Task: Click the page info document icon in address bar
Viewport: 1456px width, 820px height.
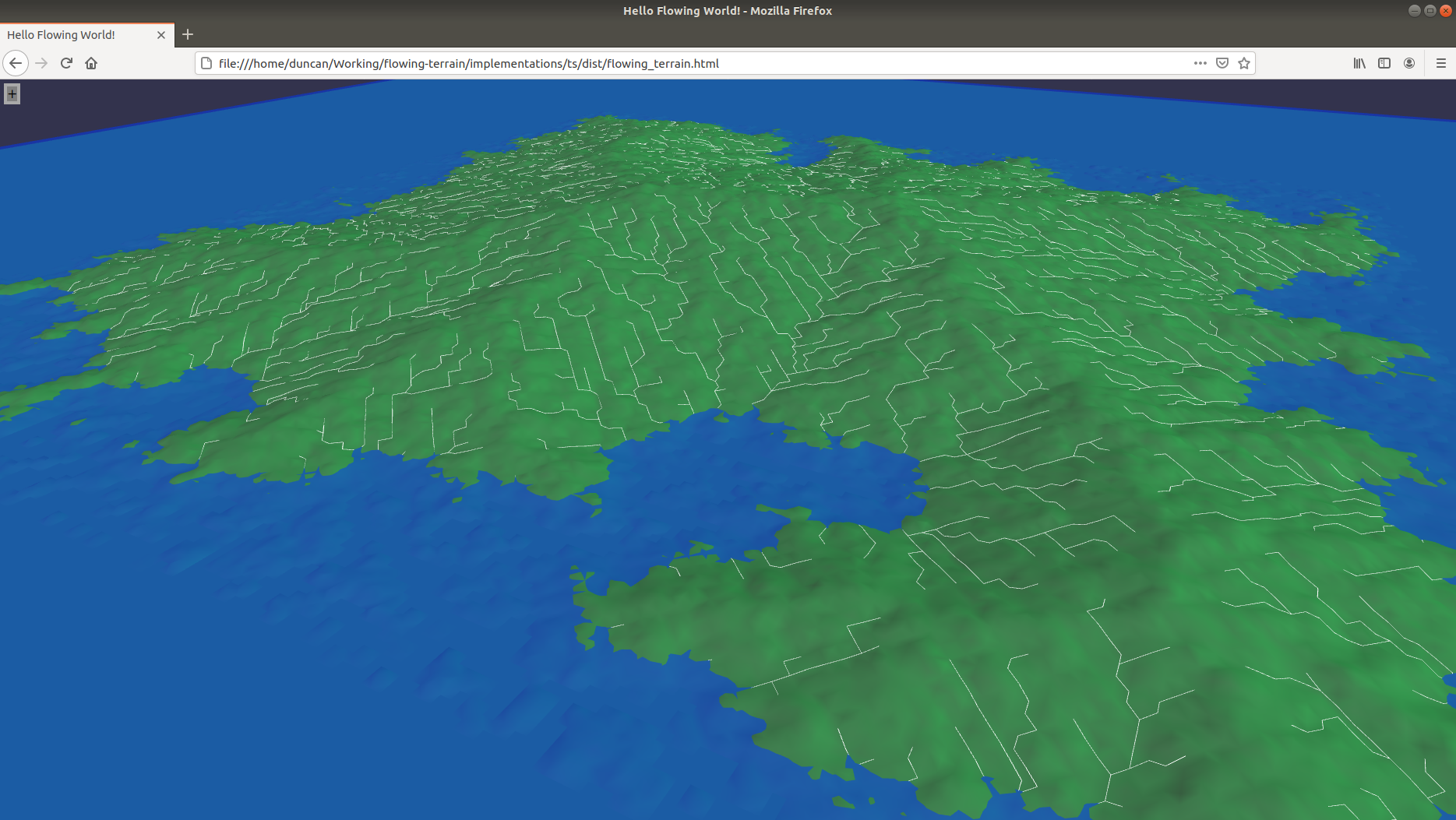Action: 206,63
